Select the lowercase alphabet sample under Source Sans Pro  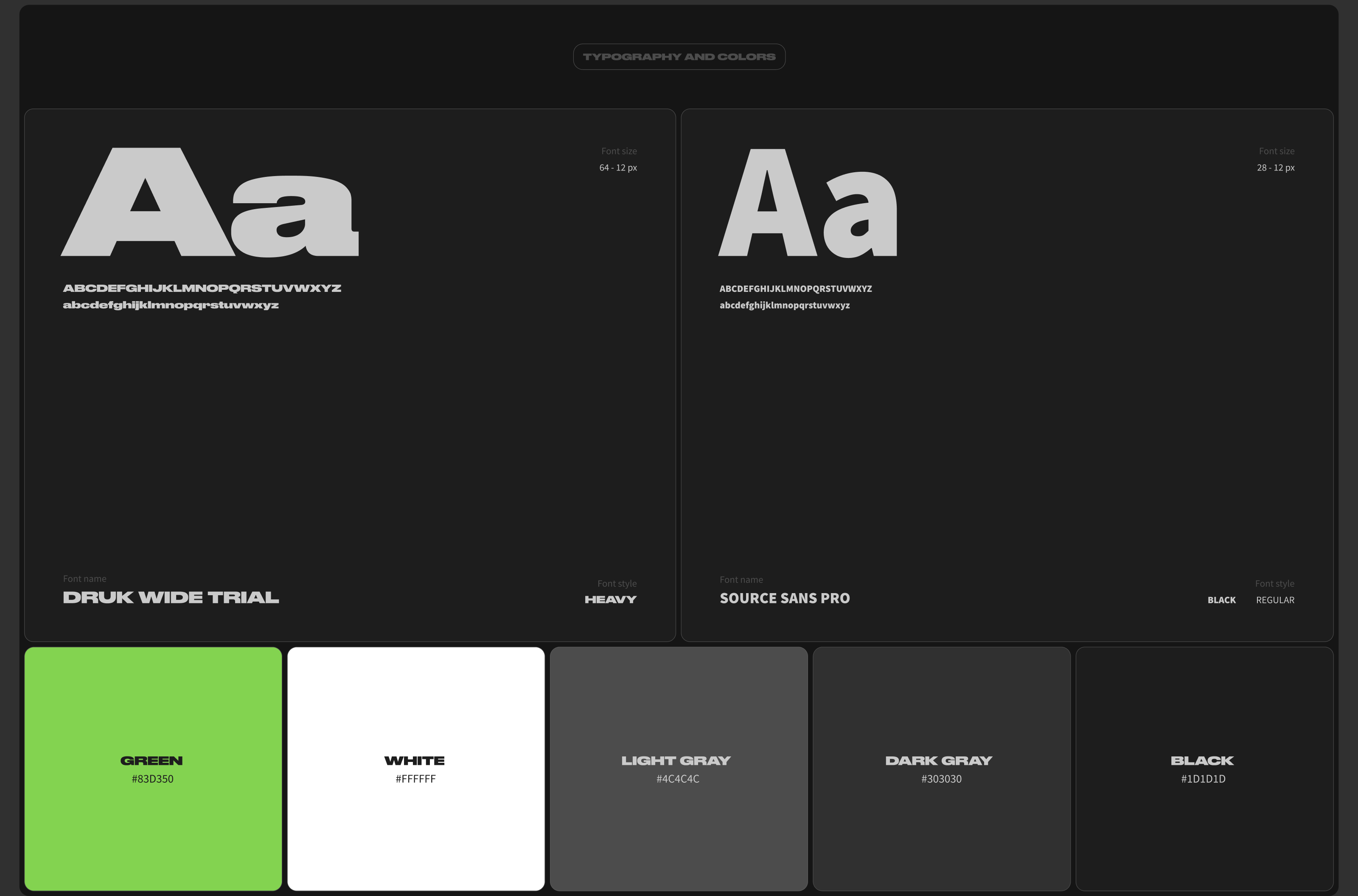click(785, 306)
